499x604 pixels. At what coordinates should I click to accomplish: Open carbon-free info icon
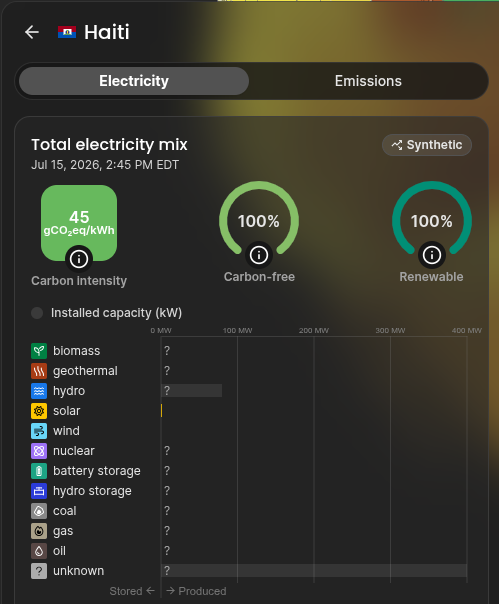tap(259, 255)
